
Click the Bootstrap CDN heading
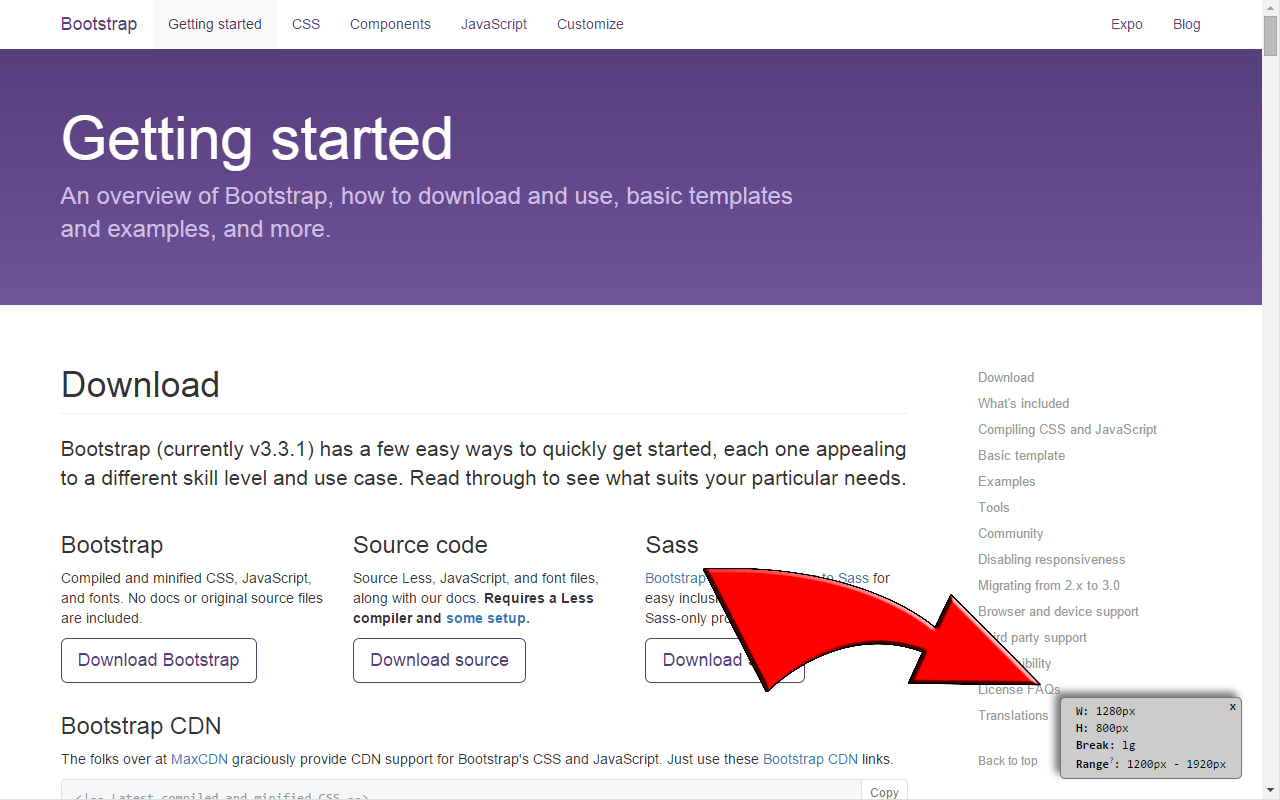coord(141,726)
